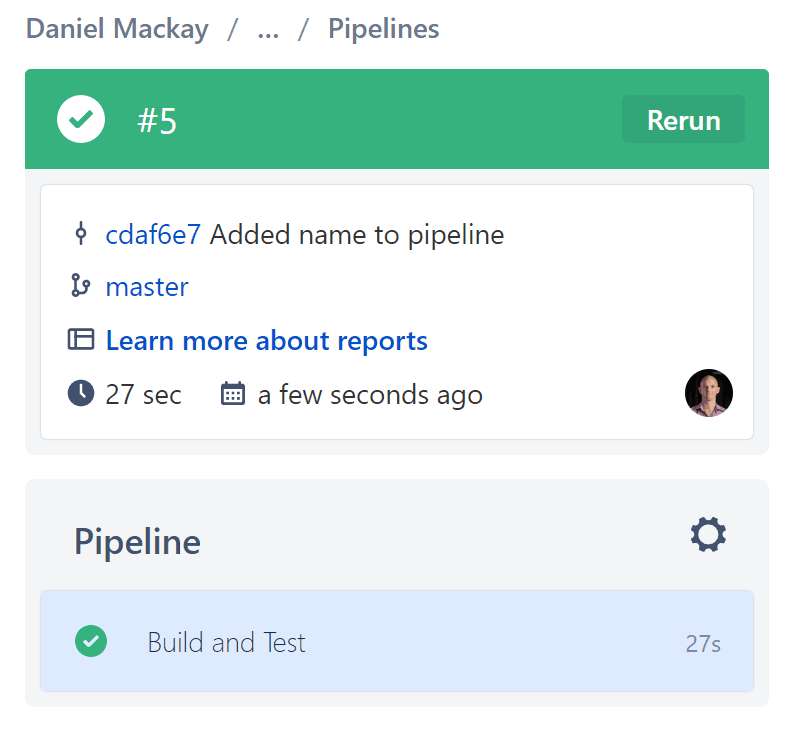The height and width of the screenshot is (736, 796).
Task: Click the branch icon beside master
Action: (81, 285)
